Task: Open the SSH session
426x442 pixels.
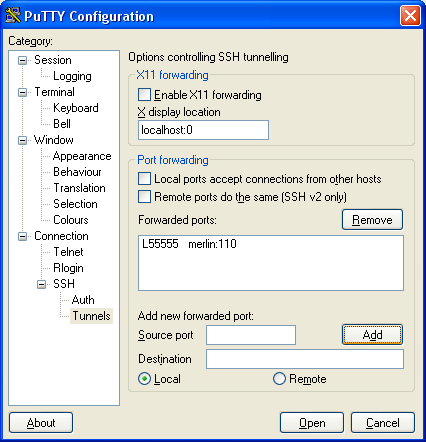Action: point(312,423)
